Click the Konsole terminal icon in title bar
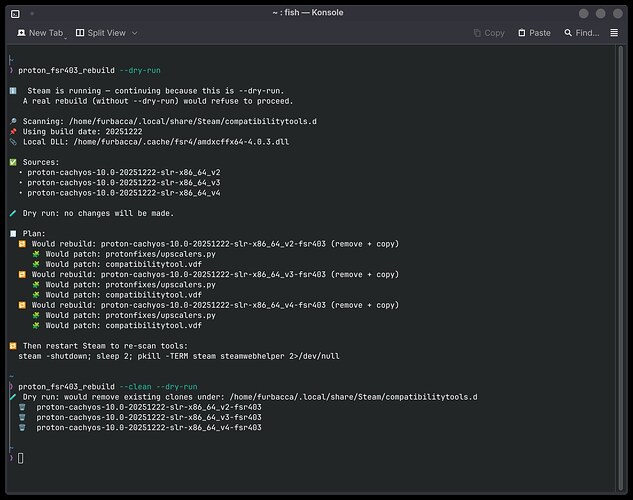 point(15,14)
